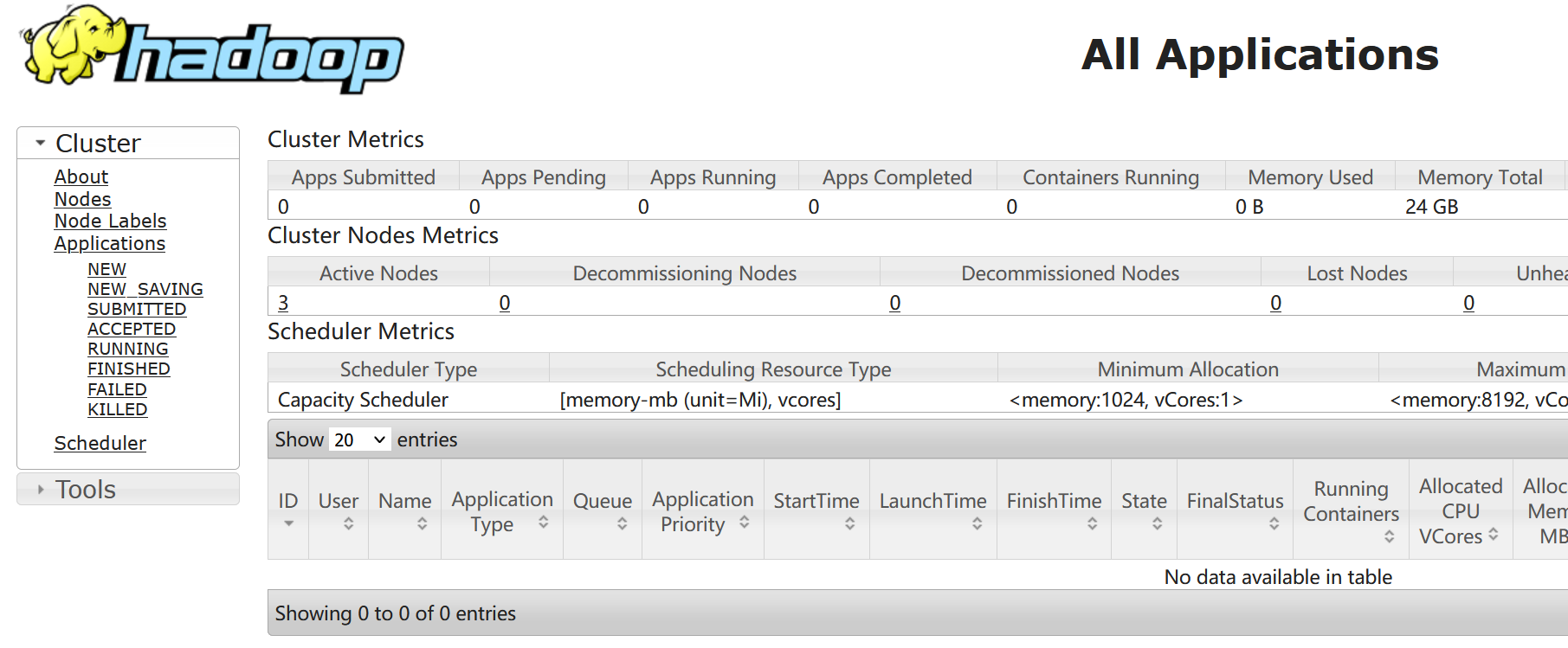Click the Scheduling Resource Type header

click(x=773, y=369)
